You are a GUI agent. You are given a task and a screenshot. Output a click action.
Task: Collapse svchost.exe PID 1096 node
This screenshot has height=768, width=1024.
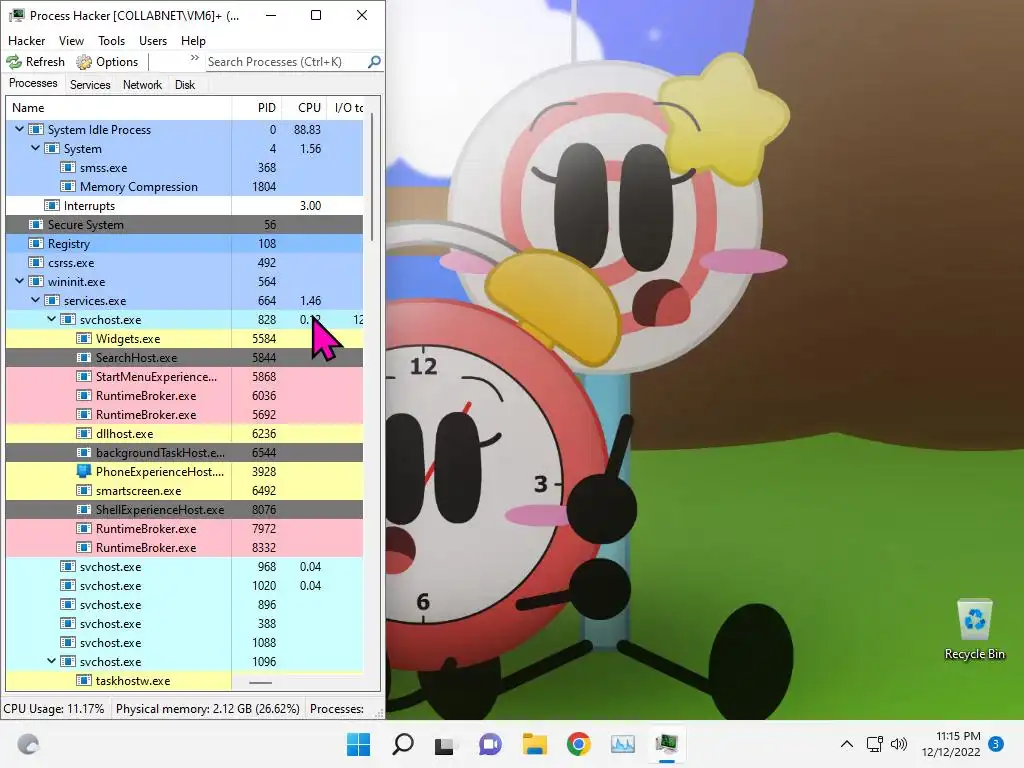tap(52, 662)
